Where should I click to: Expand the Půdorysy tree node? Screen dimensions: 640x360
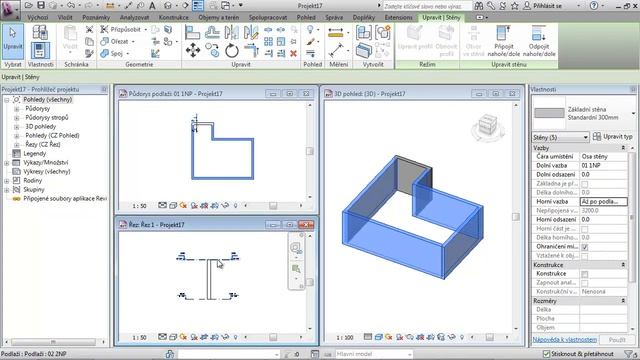(x=17, y=109)
